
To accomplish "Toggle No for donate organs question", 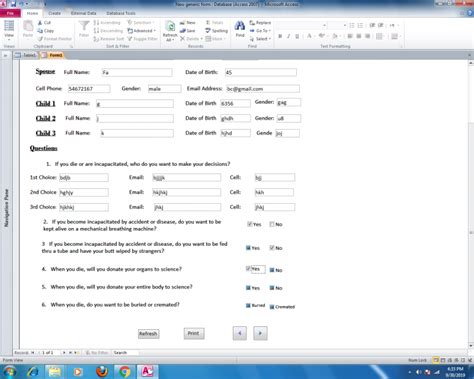I will (x=272, y=270).
